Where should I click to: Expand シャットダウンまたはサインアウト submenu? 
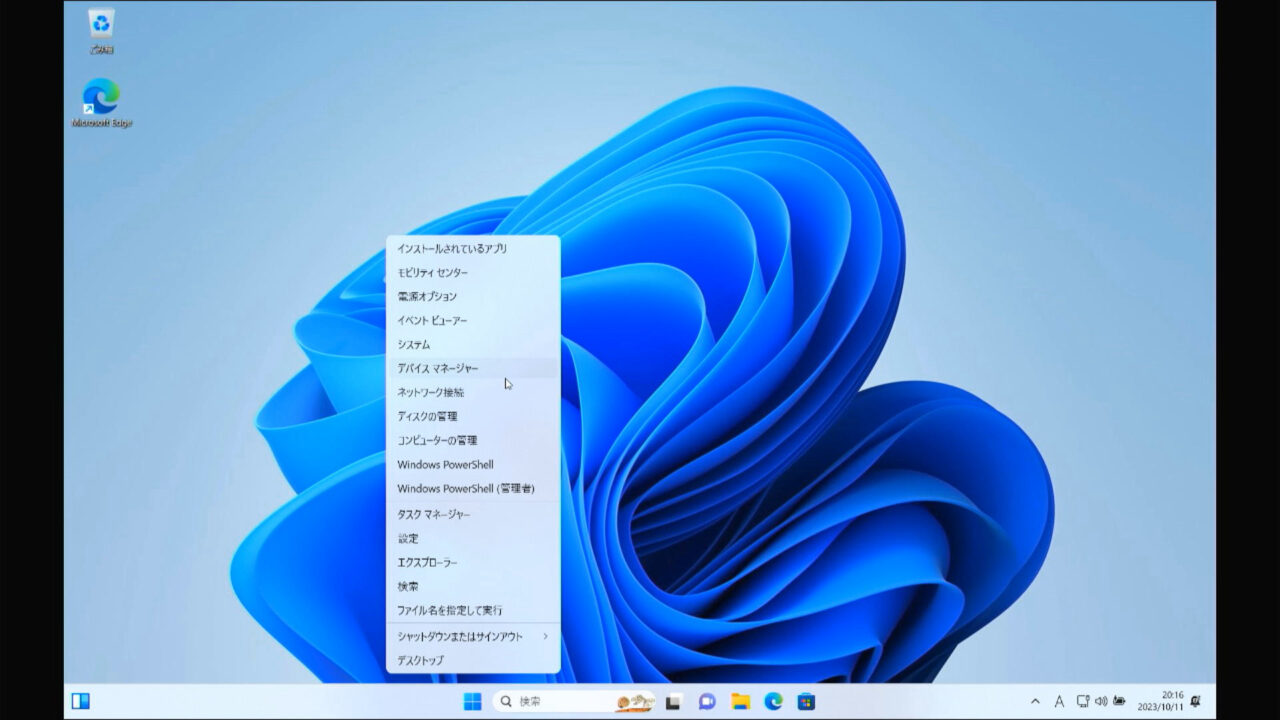(473, 636)
